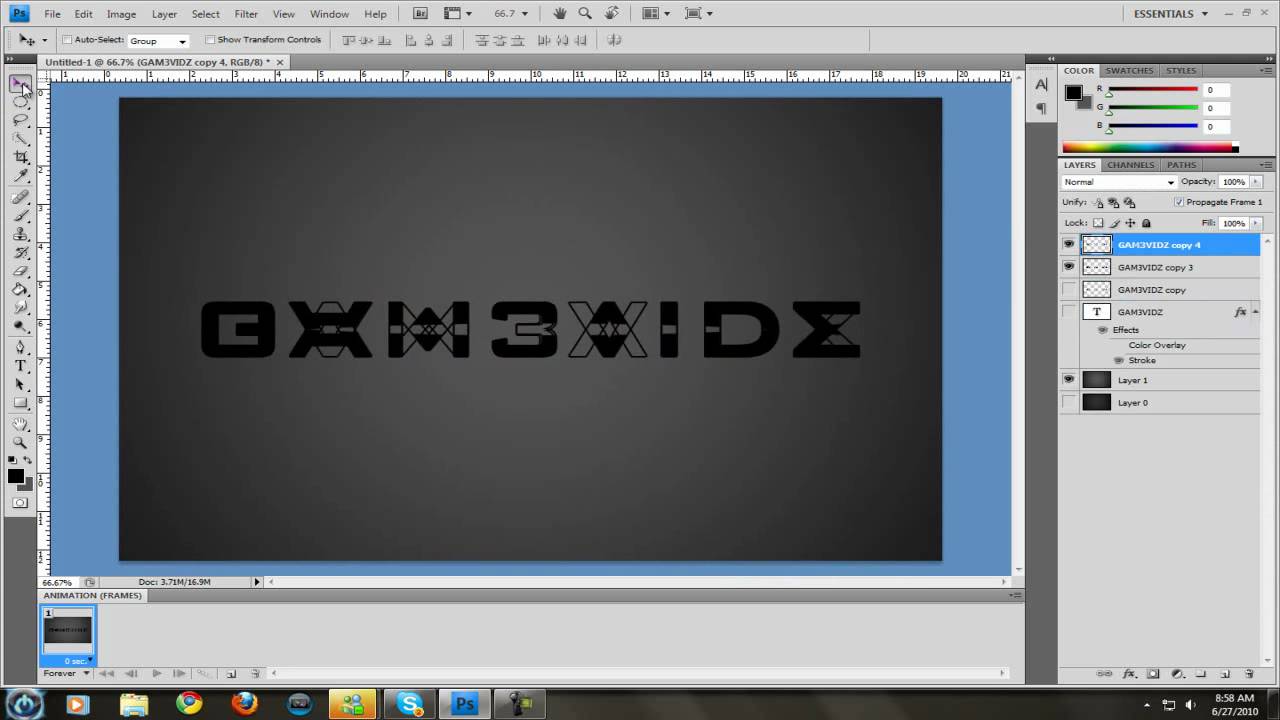Image resolution: width=1280 pixels, height=720 pixels.
Task: Open the Auto-Select Group dropdown
Action: point(157,41)
